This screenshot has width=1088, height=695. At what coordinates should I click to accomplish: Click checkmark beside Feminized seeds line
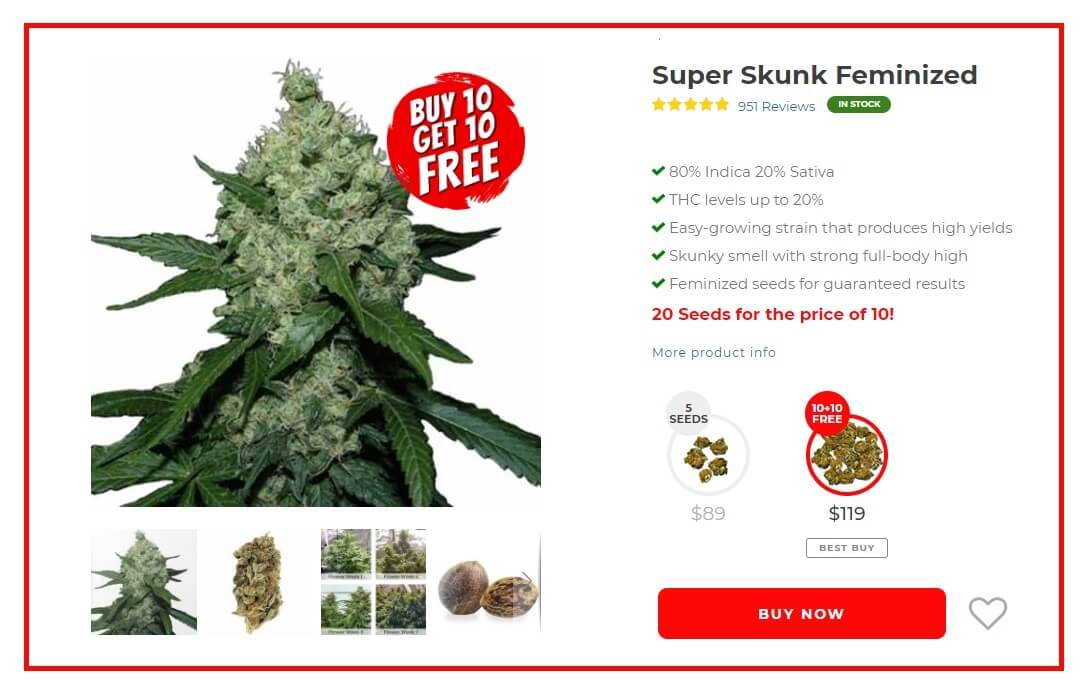tap(658, 283)
